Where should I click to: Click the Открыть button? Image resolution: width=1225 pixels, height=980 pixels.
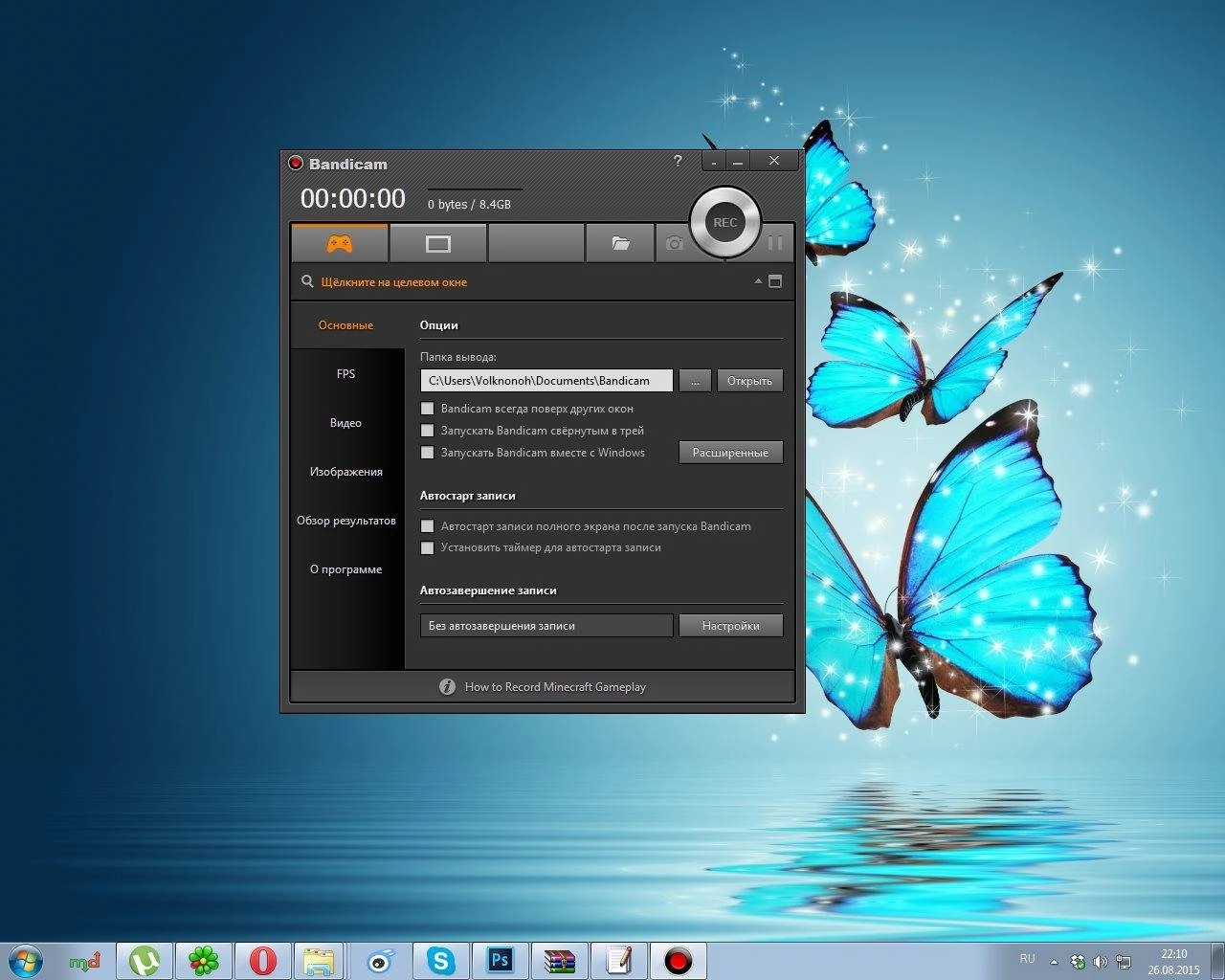pyautogui.click(x=749, y=381)
